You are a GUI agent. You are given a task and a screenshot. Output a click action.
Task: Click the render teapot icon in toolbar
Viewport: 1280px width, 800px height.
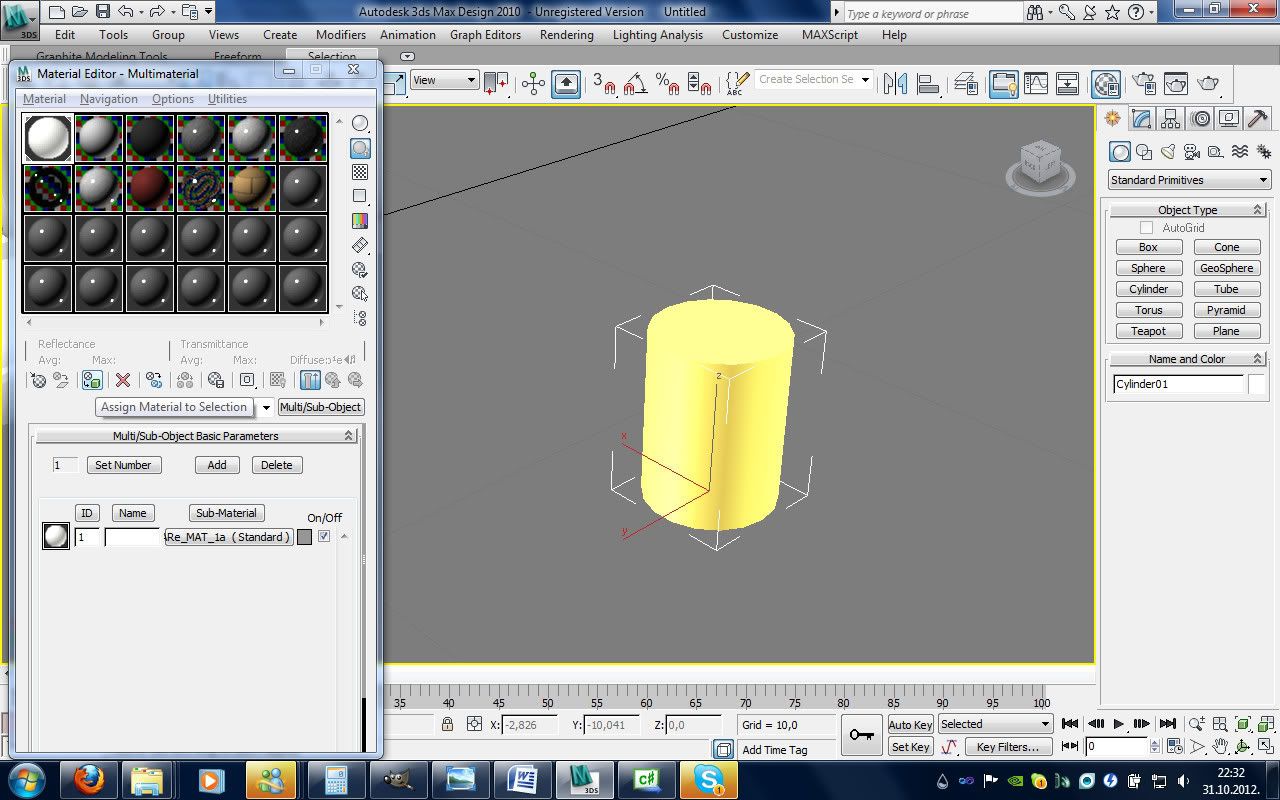tap(1208, 84)
